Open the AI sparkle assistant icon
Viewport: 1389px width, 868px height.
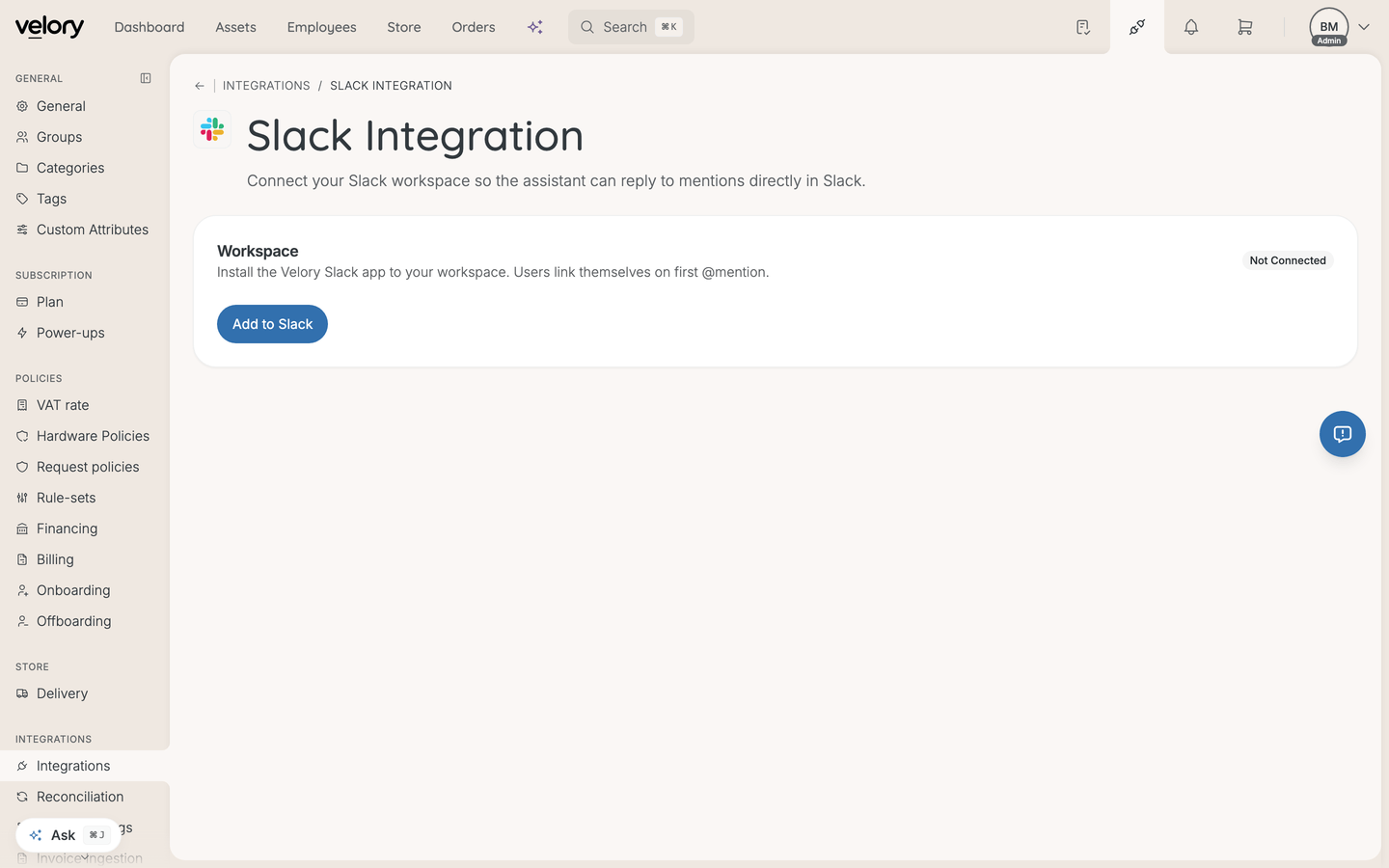tap(535, 27)
